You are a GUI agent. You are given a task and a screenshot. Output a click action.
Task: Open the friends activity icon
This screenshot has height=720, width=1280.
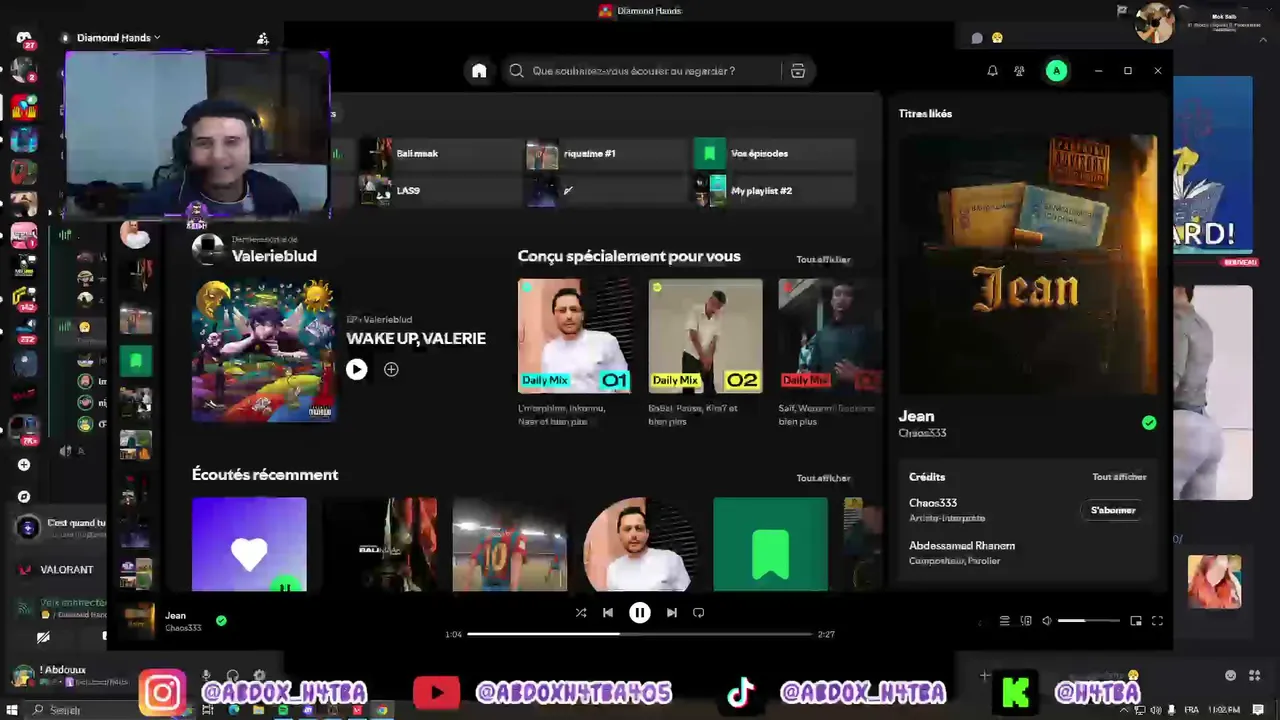coord(1019,71)
